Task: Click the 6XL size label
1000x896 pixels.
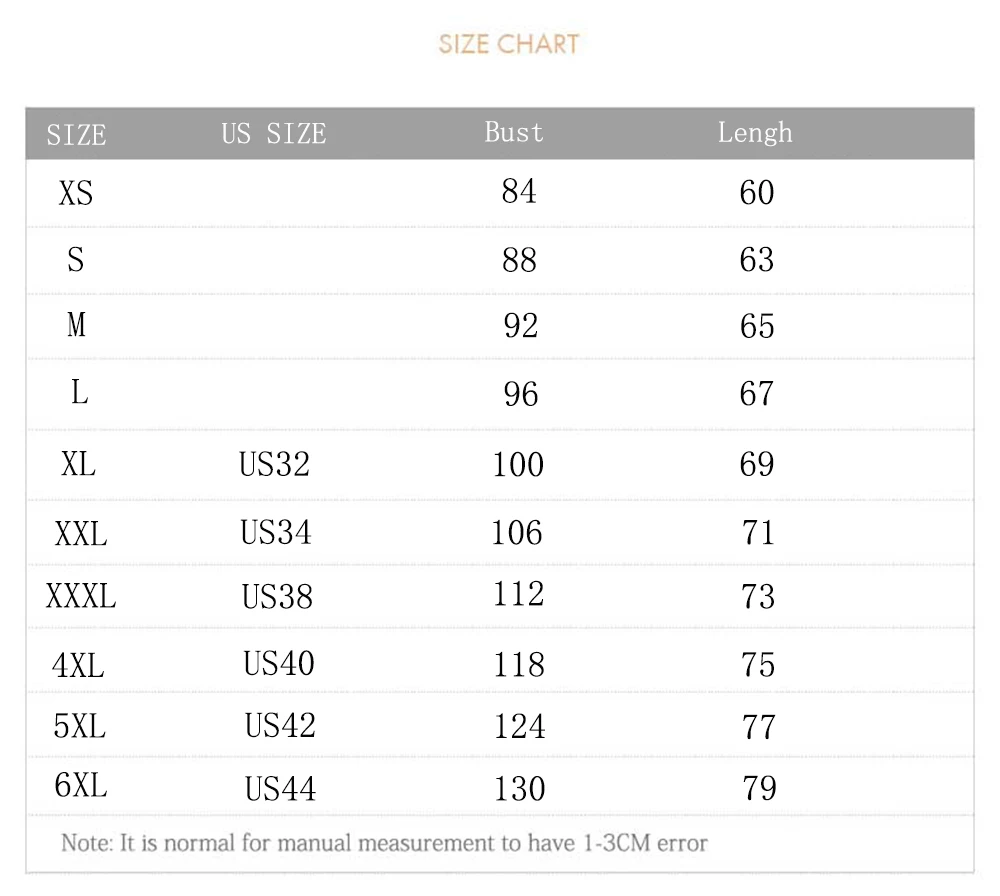Action: tap(80, 786)
